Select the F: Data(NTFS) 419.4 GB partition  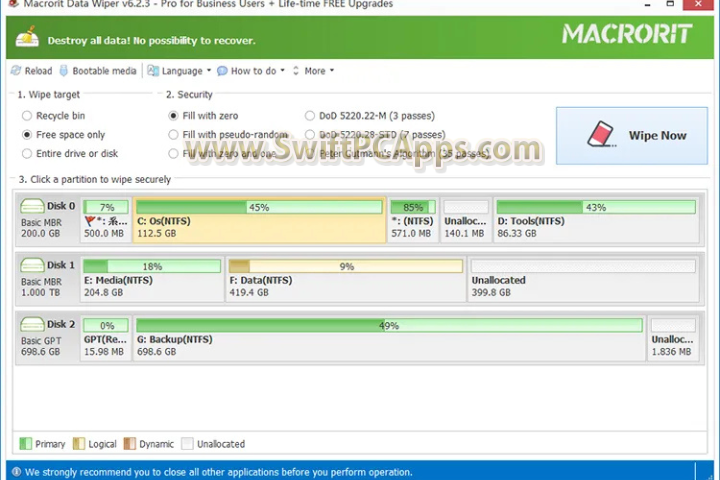click(x=346, y=279)
